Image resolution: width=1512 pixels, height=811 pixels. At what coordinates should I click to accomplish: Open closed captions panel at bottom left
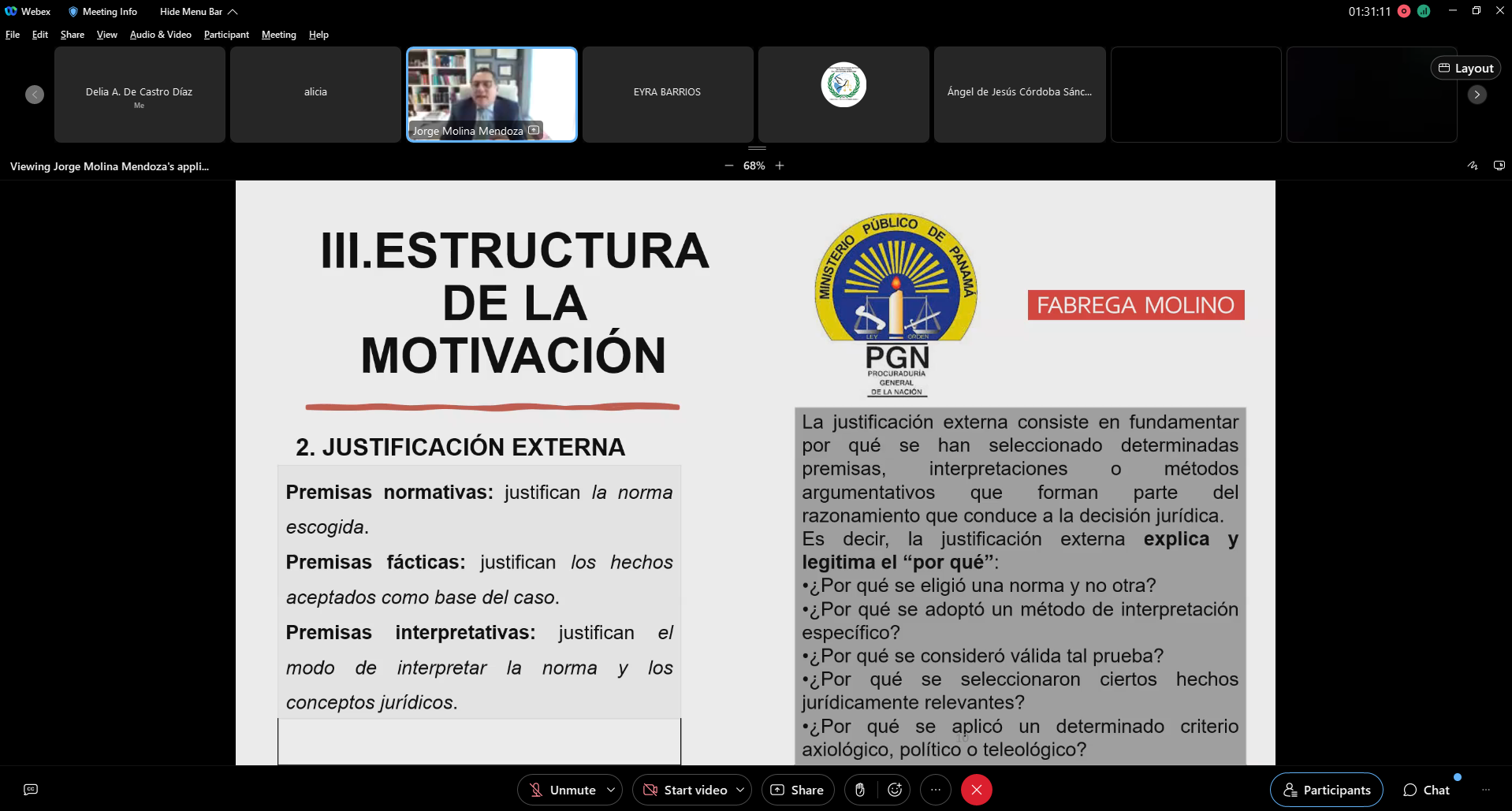[x=31, y=790]
